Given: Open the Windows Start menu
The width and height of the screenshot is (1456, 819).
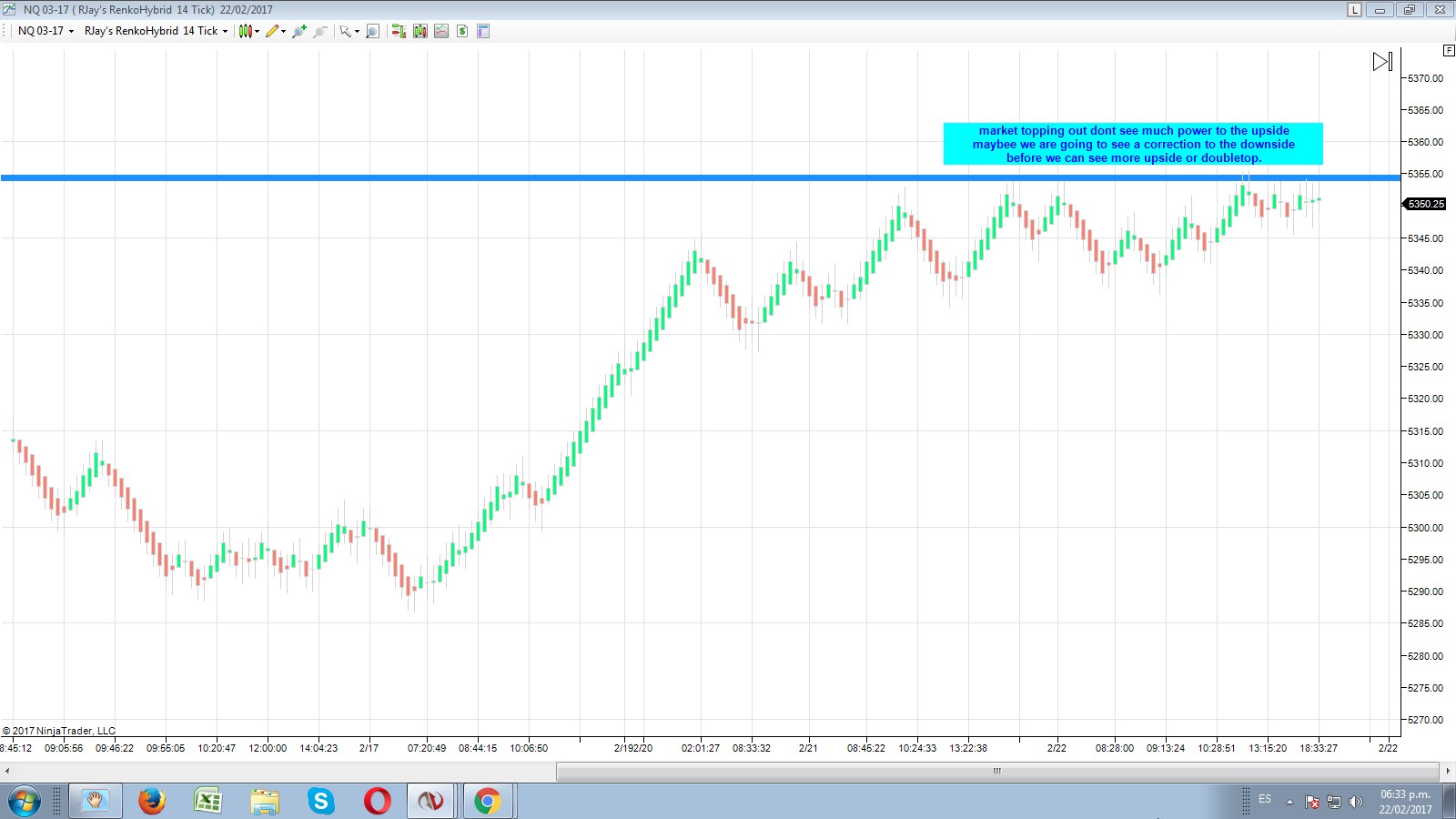Looking at the screenshot, I should (25, 802).
